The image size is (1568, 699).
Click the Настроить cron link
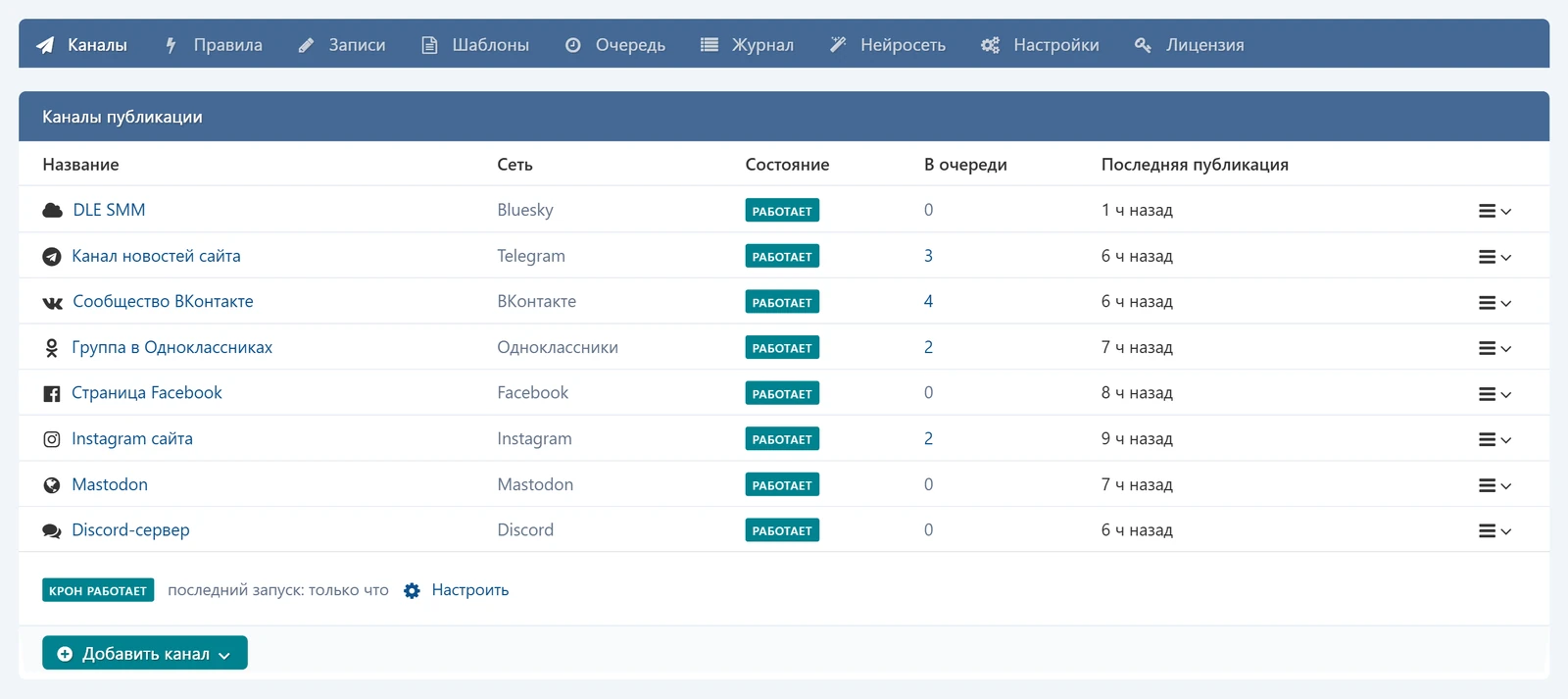pyautogui.click(x=470, y=590)
